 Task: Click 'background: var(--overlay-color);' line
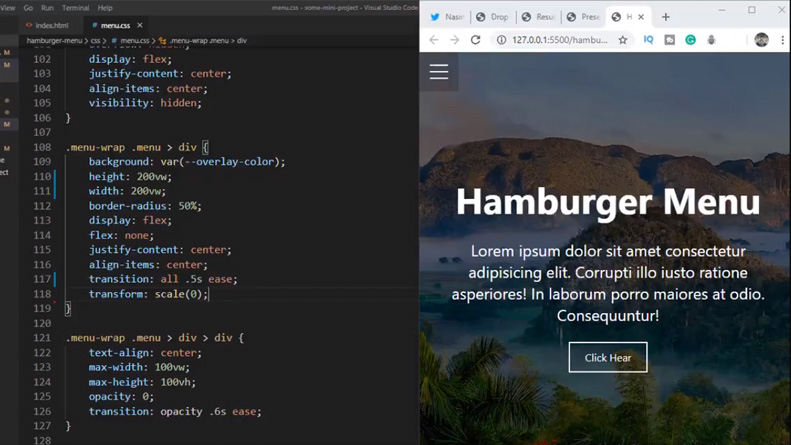coord(187,162)
